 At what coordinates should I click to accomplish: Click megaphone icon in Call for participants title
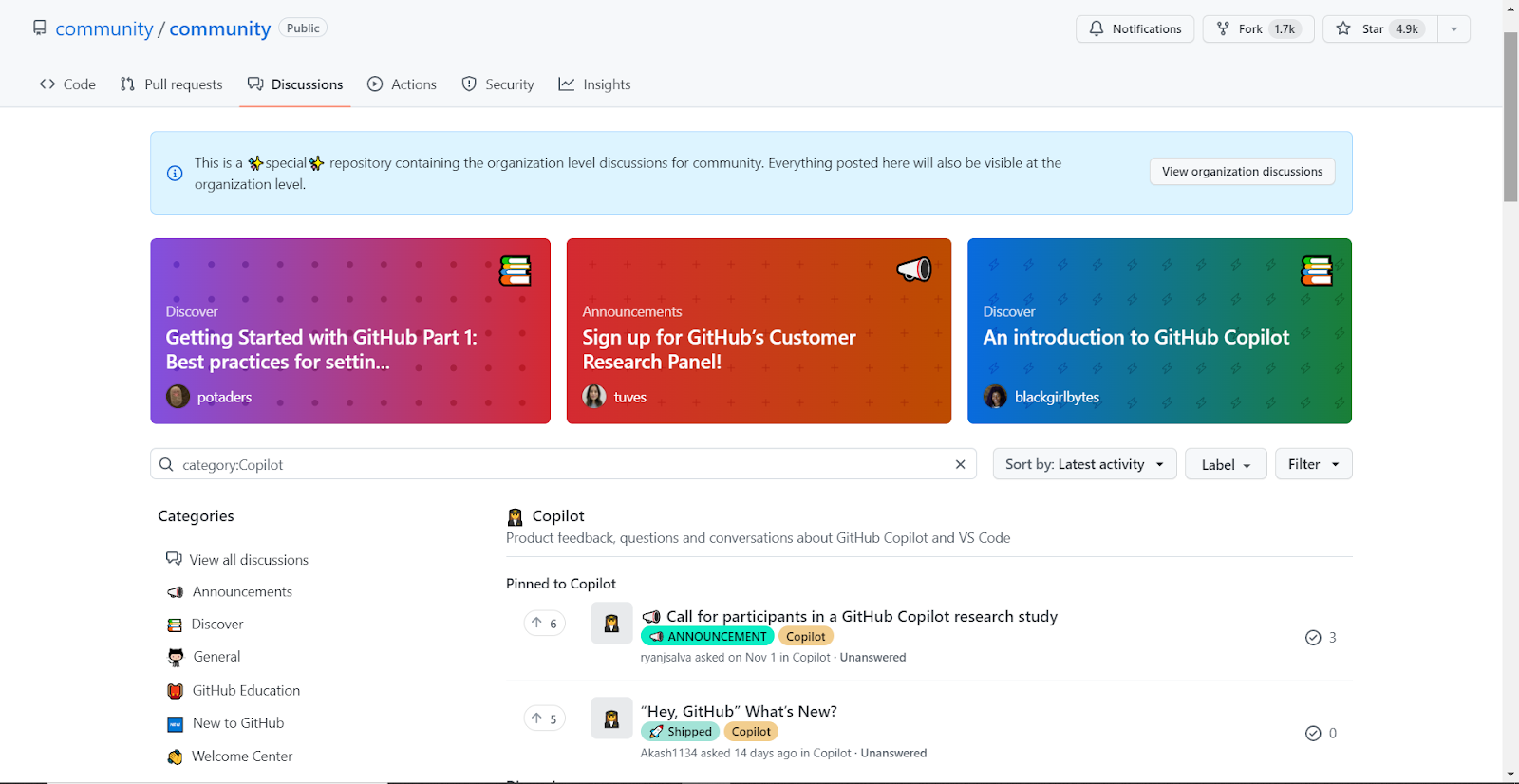[x=651, y=617]
